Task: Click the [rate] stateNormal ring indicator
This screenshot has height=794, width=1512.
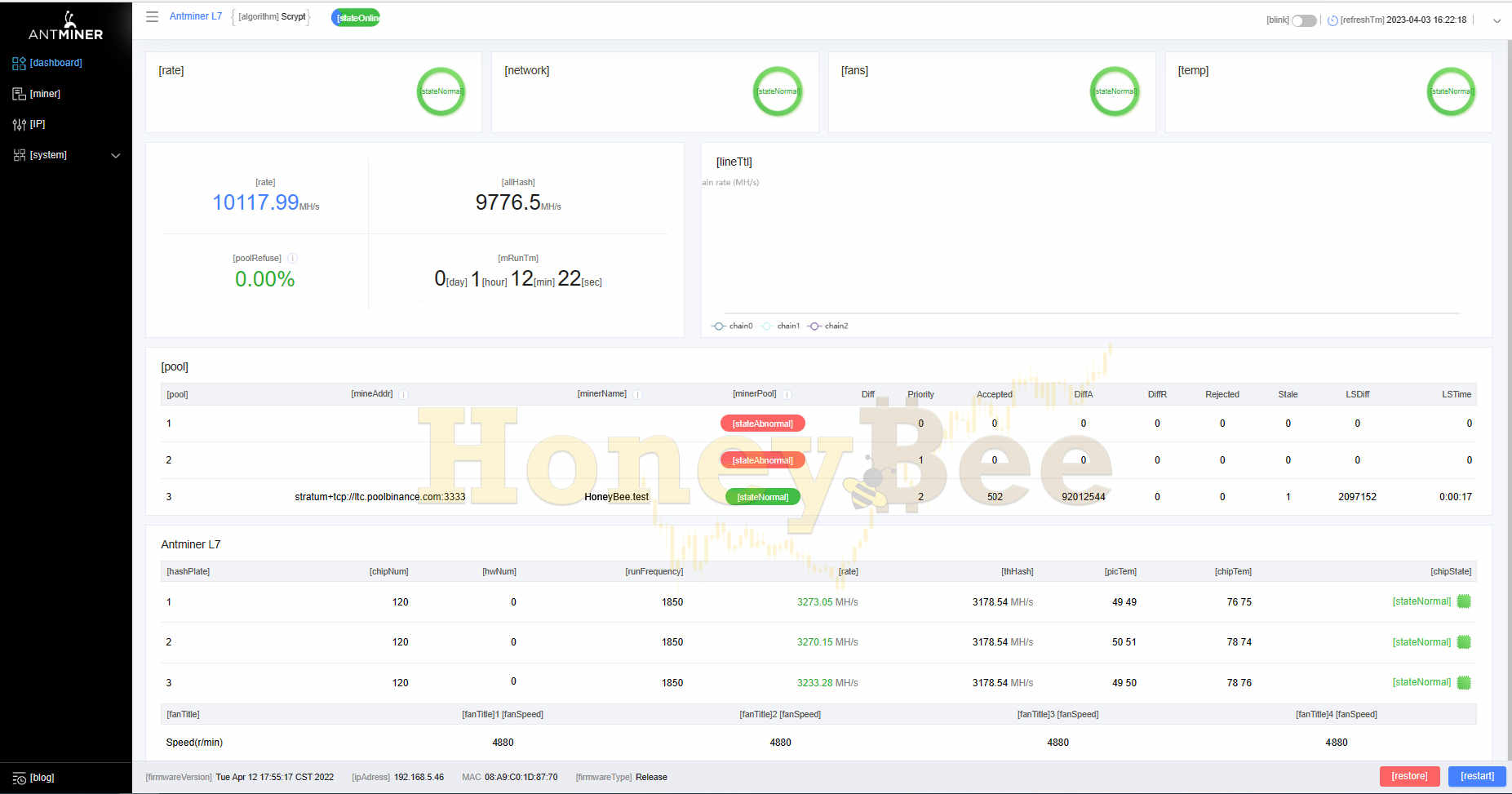Action: coord(441,91)
